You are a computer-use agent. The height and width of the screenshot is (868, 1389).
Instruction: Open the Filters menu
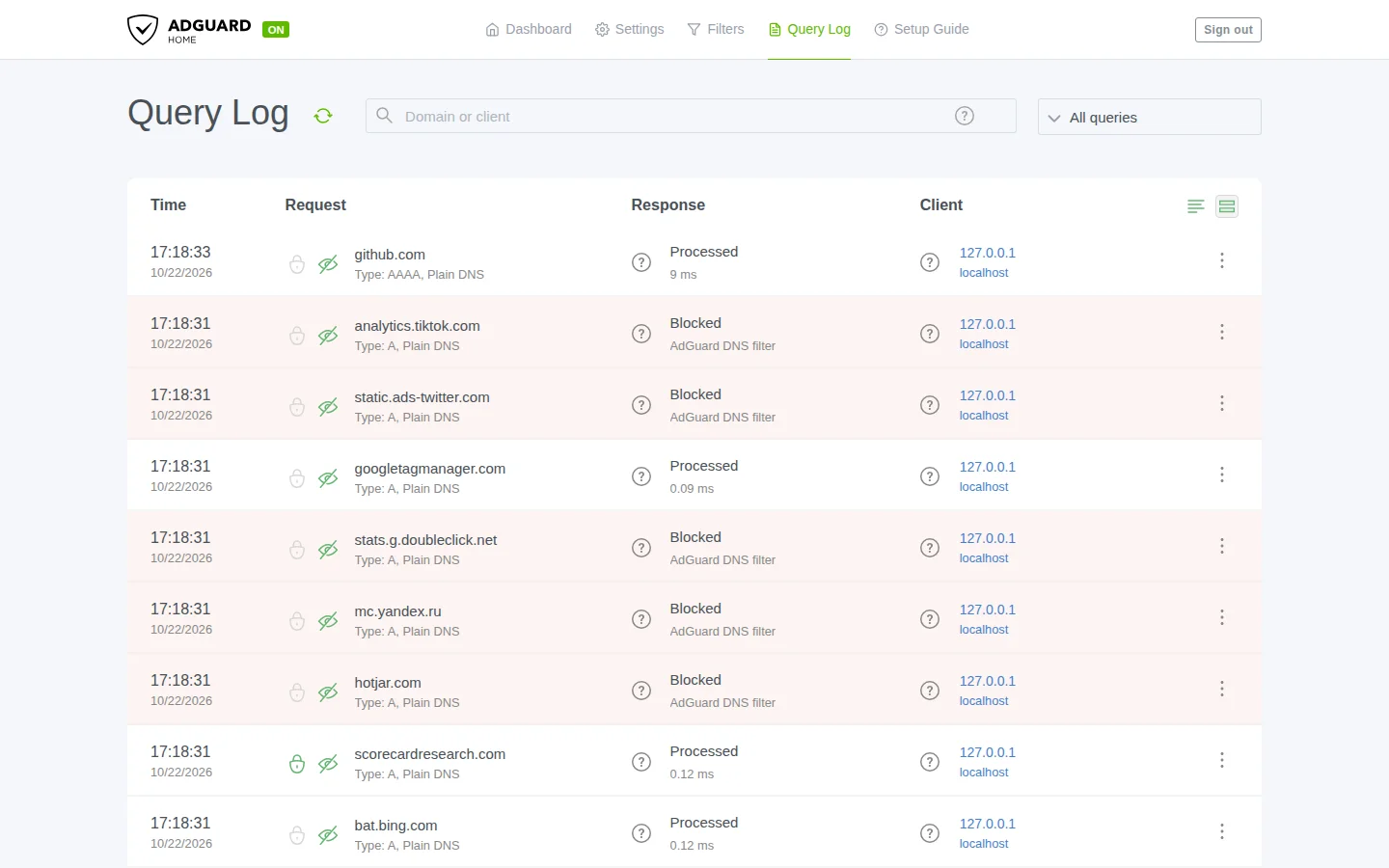coord(716,29)
